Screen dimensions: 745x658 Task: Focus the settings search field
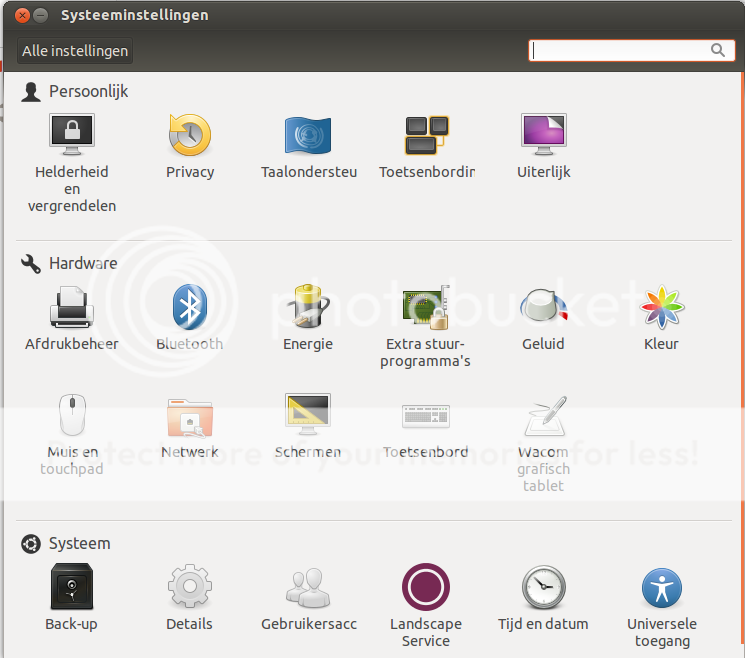pos(620,50)
